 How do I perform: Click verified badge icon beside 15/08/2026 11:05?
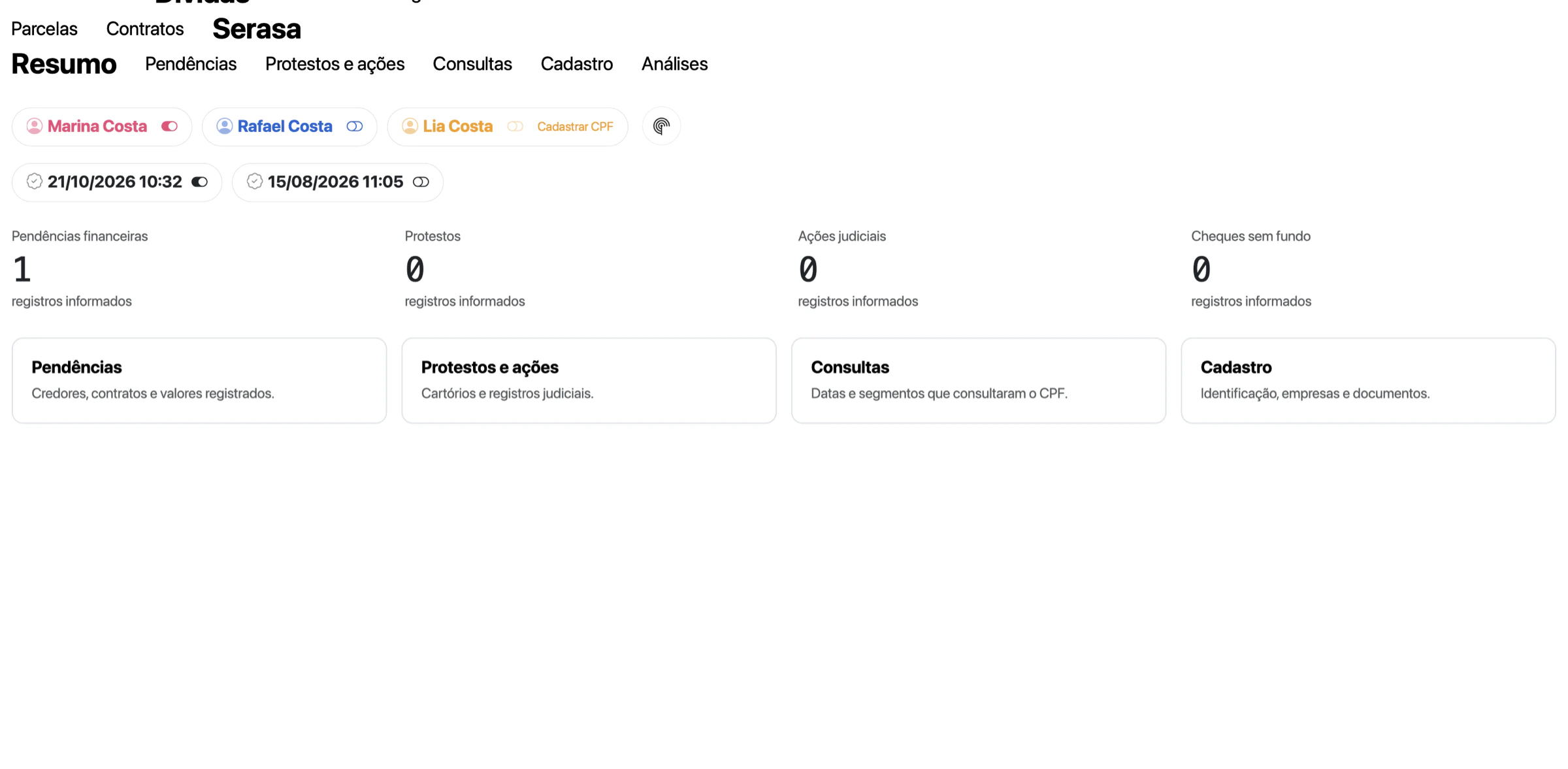[x=255, y=182]
